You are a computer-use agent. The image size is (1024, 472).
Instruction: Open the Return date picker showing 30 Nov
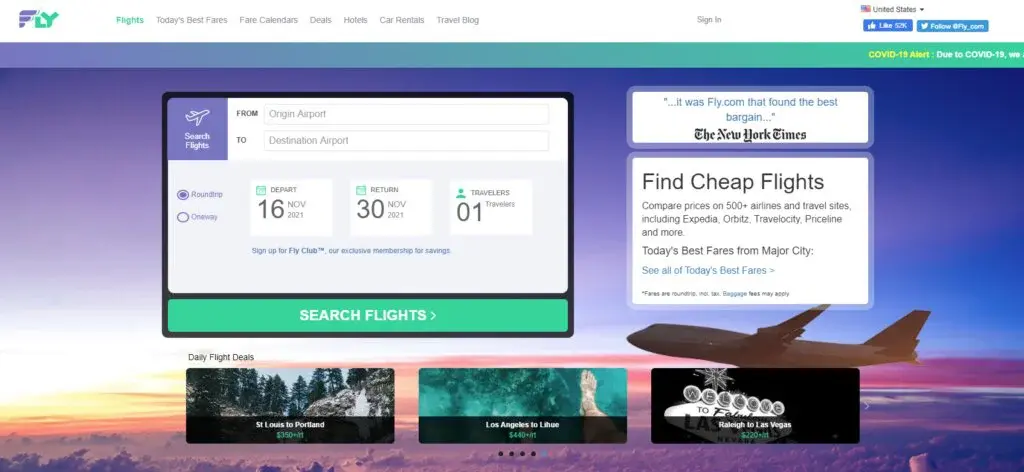pyautogui.click(x=391, y=207)
